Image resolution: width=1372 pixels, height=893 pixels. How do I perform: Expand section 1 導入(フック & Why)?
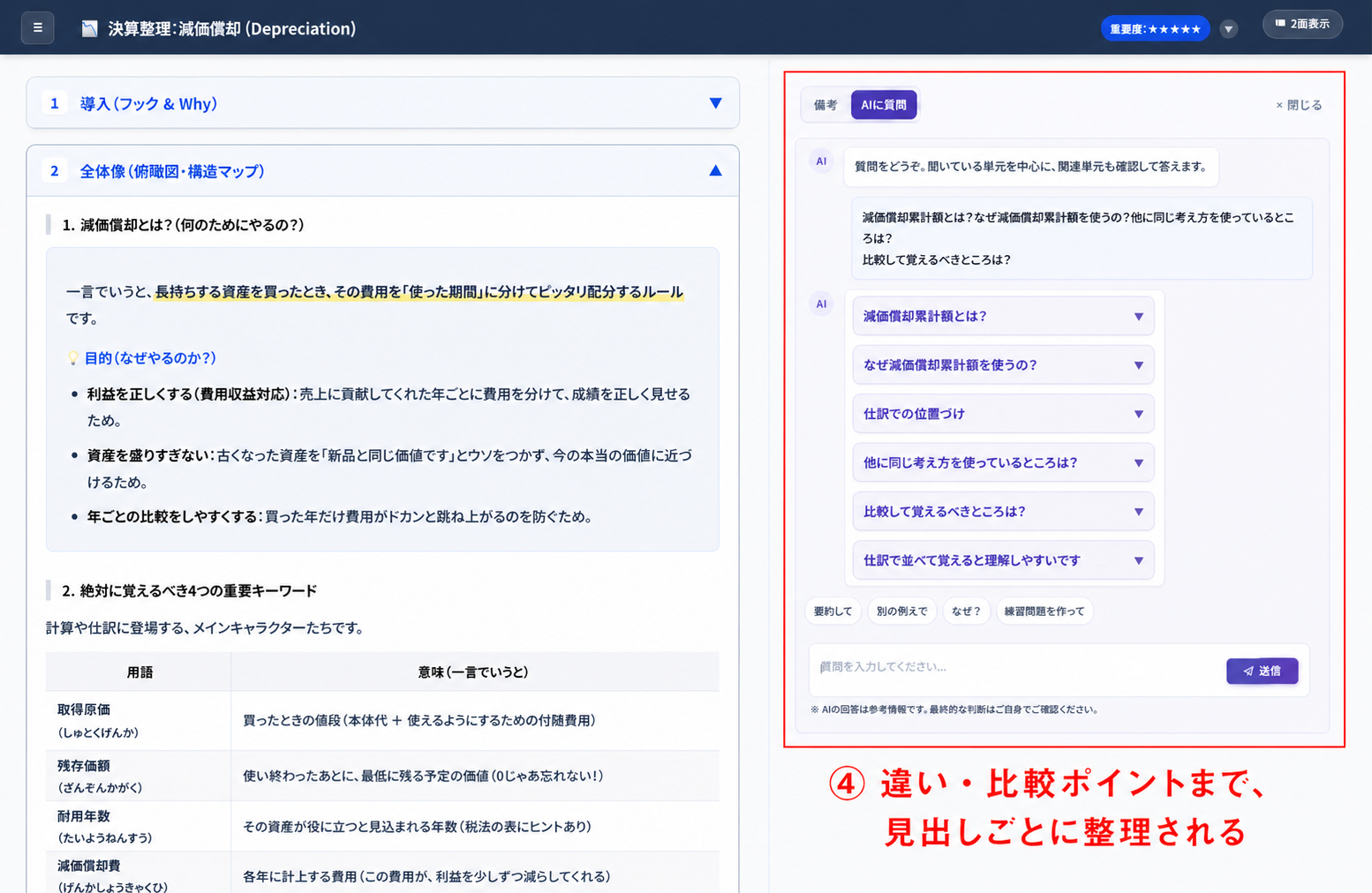coord(382,103)
